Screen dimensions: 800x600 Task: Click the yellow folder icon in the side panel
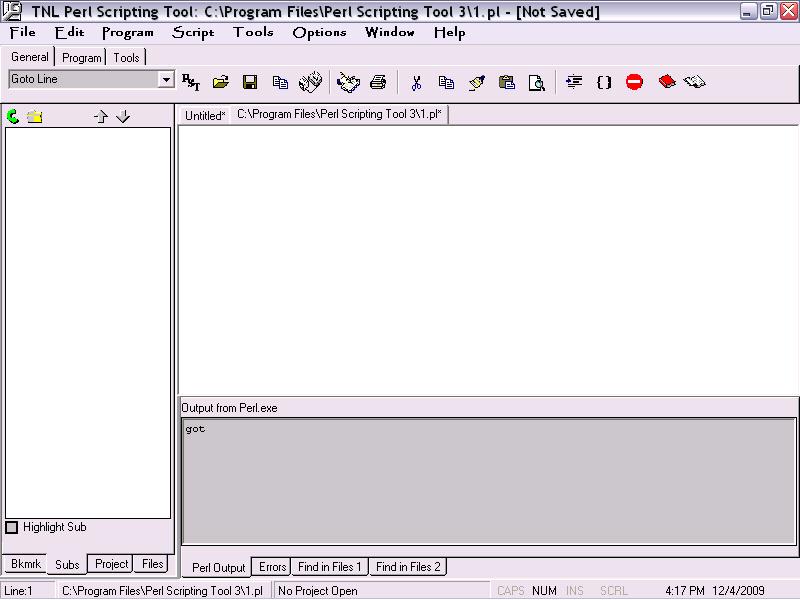[x=35, y=117]
